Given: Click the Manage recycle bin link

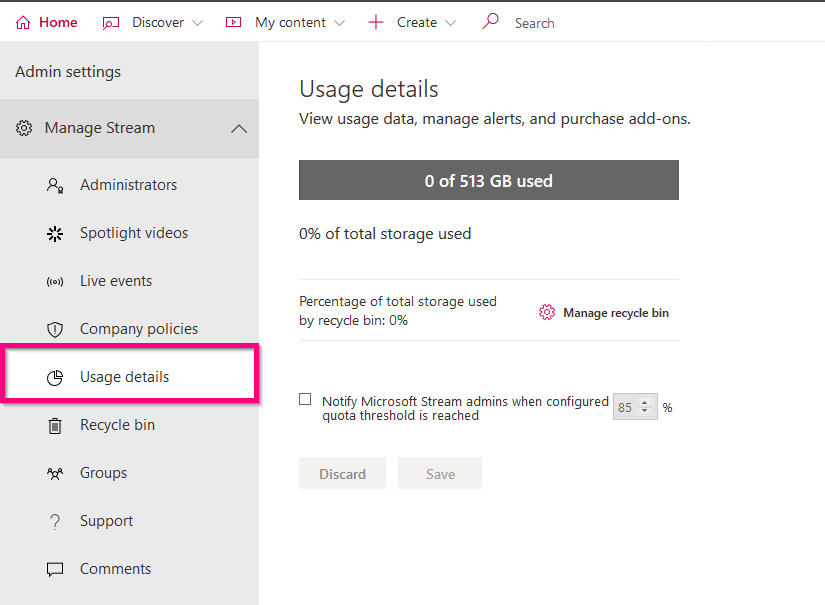Looking at the screenshot, I should tap(604, 313).
